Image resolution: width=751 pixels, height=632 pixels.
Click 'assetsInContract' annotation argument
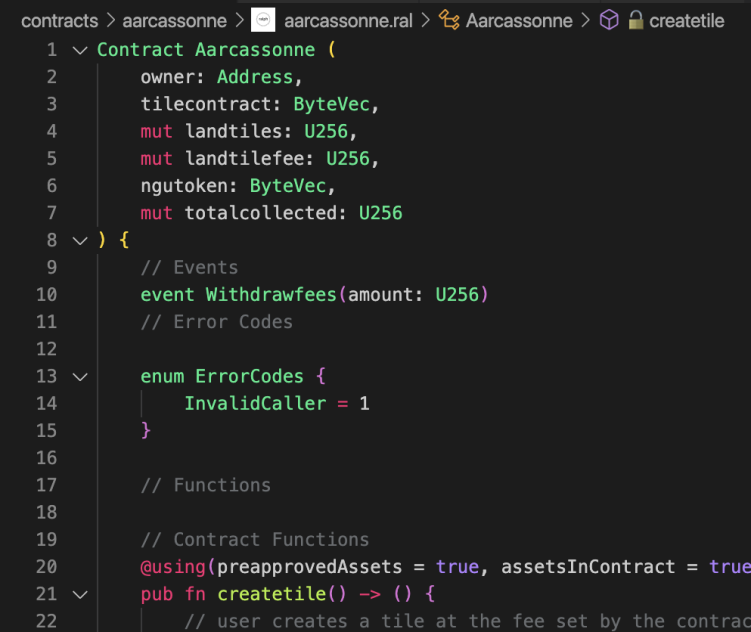(588, 567)
